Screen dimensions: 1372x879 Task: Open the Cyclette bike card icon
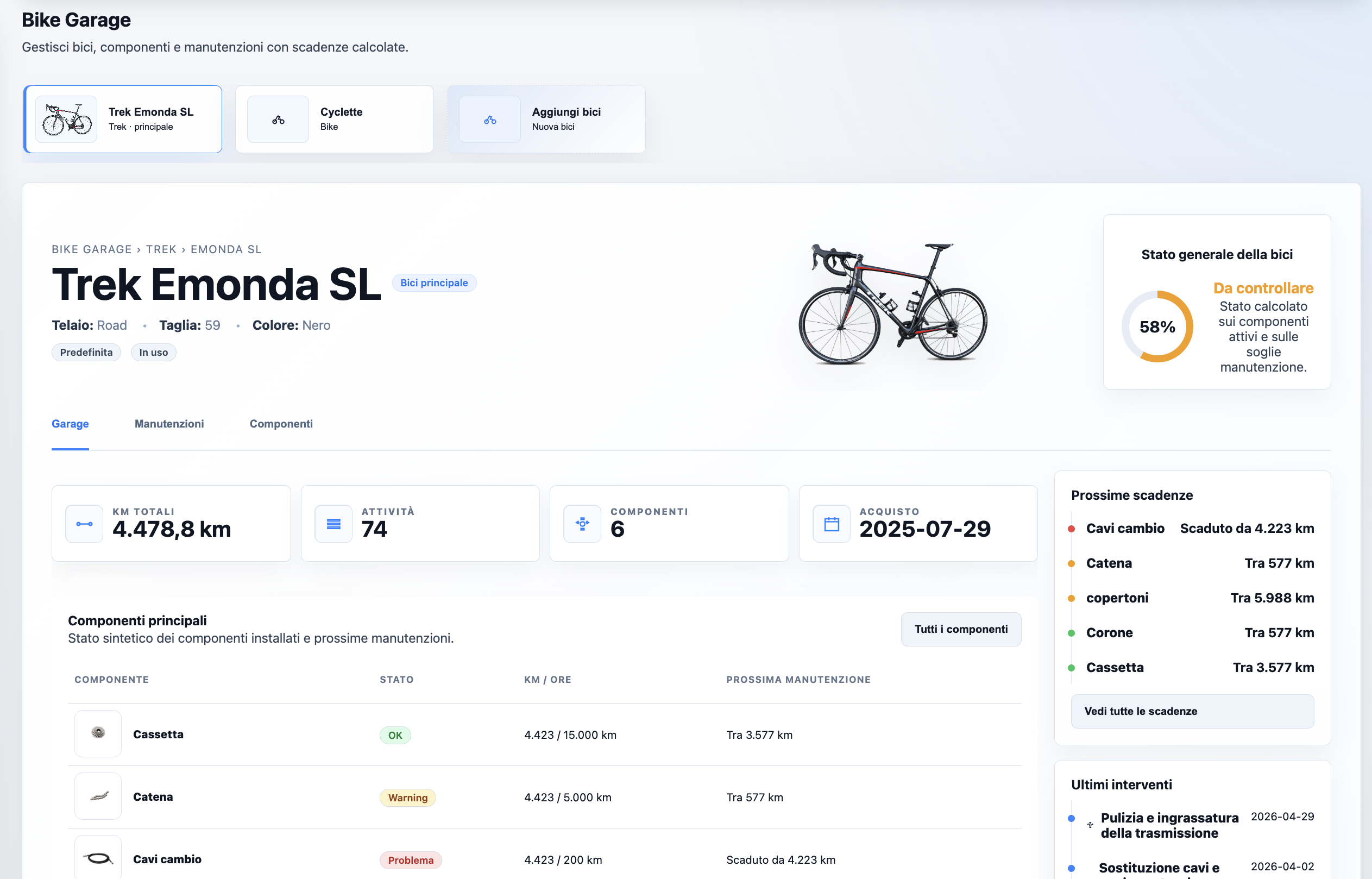pos(278,120)
